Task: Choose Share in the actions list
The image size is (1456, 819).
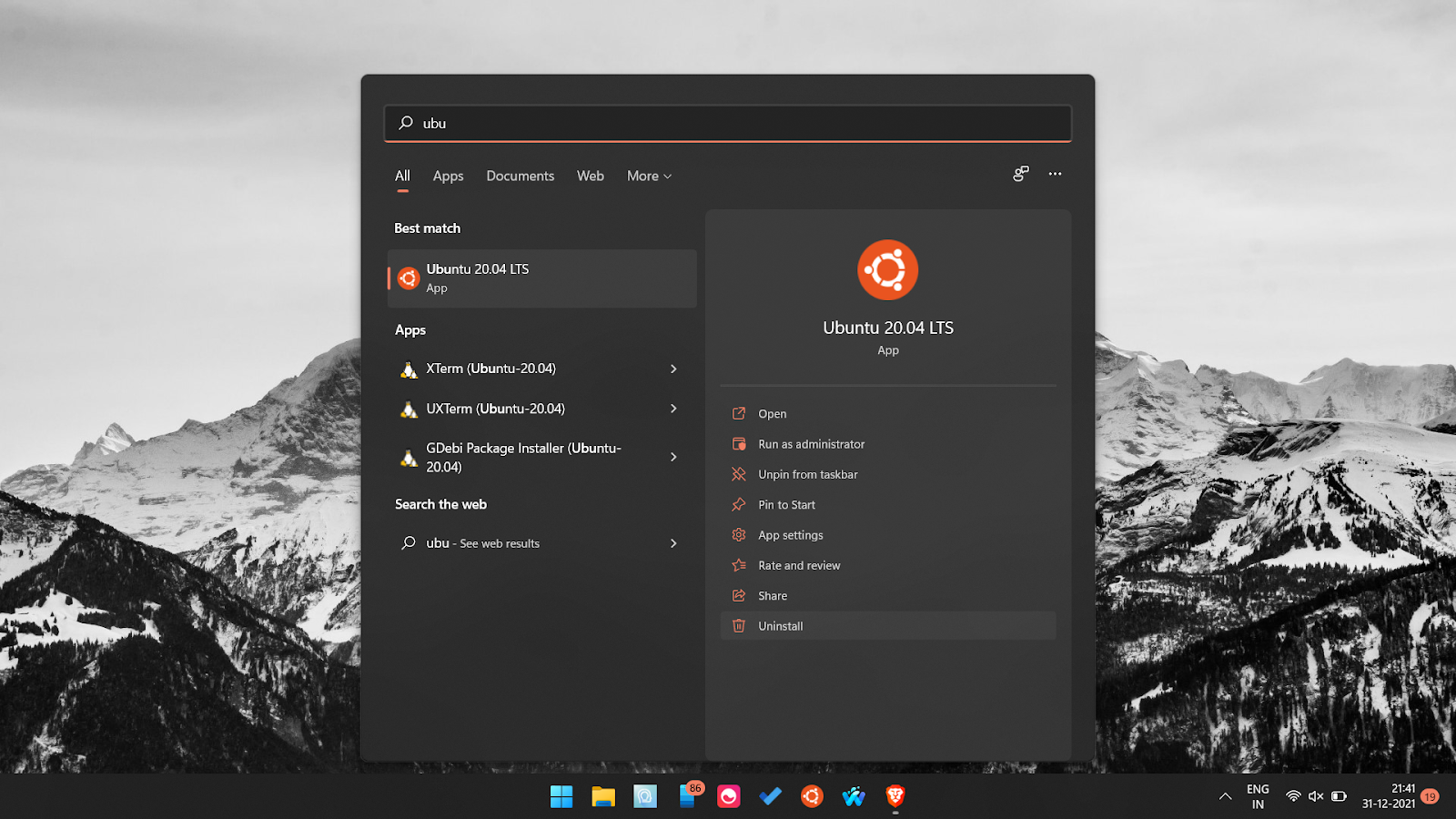Action: [888, 595]
